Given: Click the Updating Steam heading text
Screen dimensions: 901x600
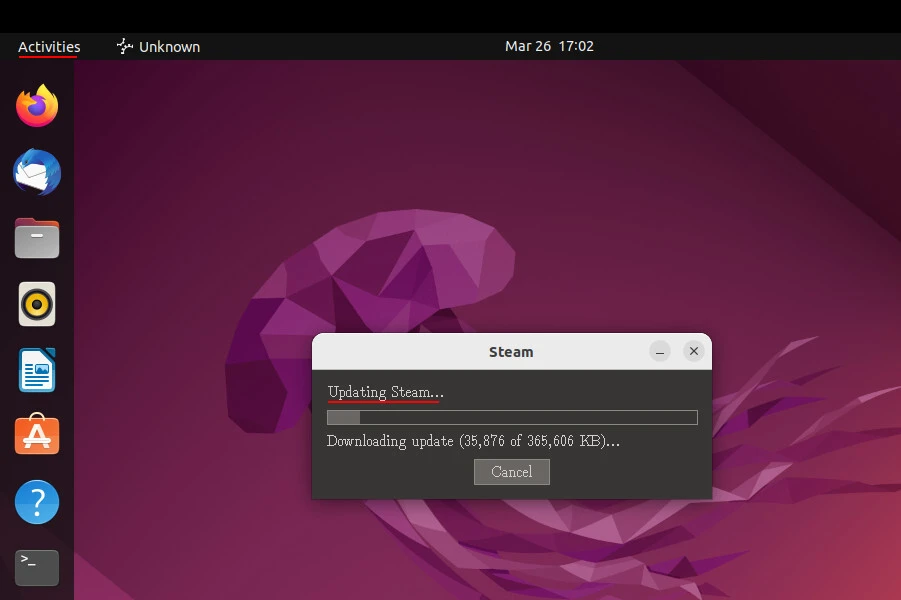Looking at the screenshot, I should coord(385,392).
